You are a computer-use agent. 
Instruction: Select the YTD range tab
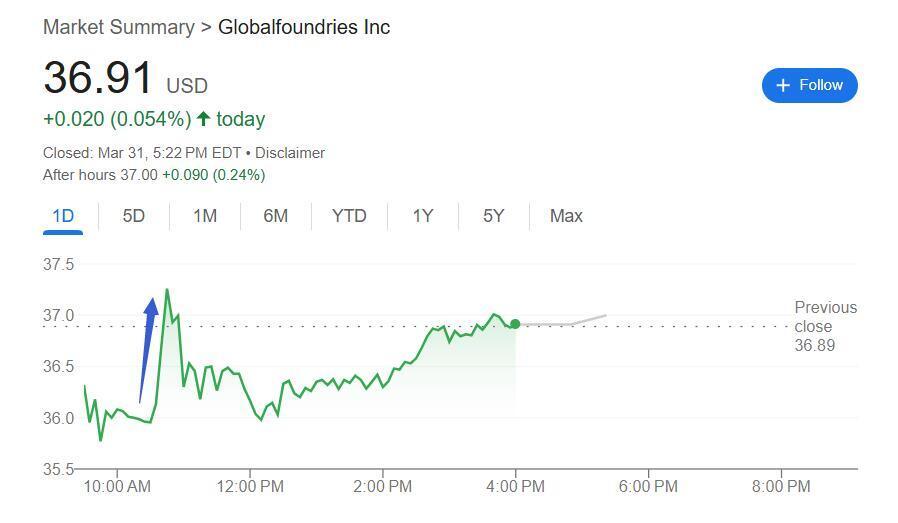(349, 216)
